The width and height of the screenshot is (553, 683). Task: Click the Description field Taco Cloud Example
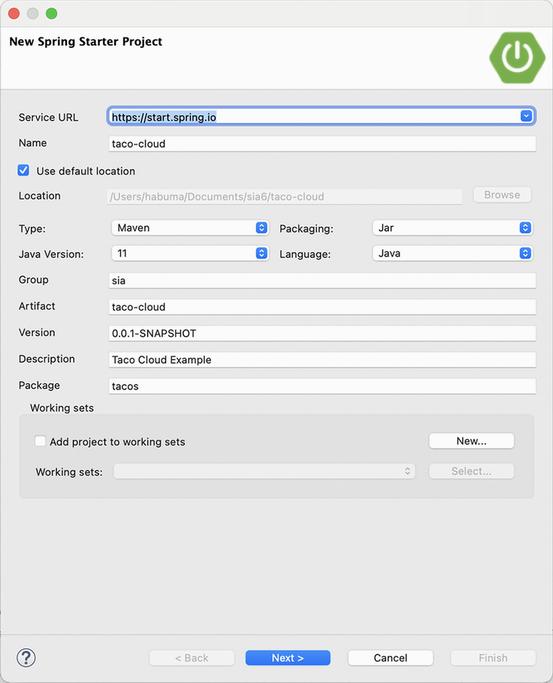322,360
